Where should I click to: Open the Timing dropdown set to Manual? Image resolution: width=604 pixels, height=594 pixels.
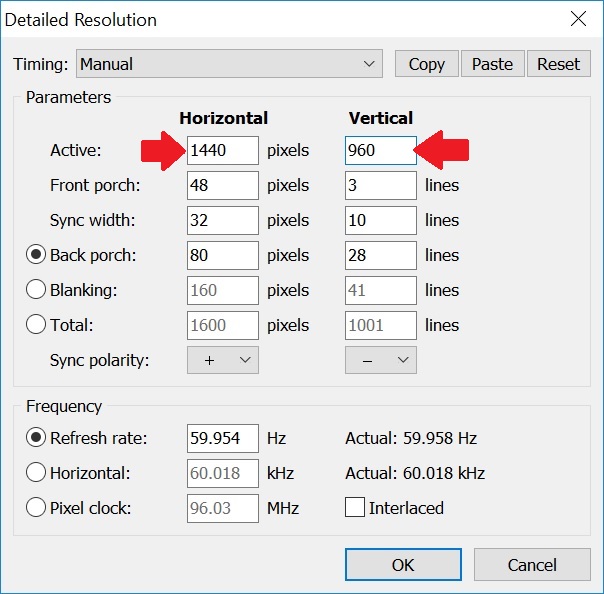point(229,64)
